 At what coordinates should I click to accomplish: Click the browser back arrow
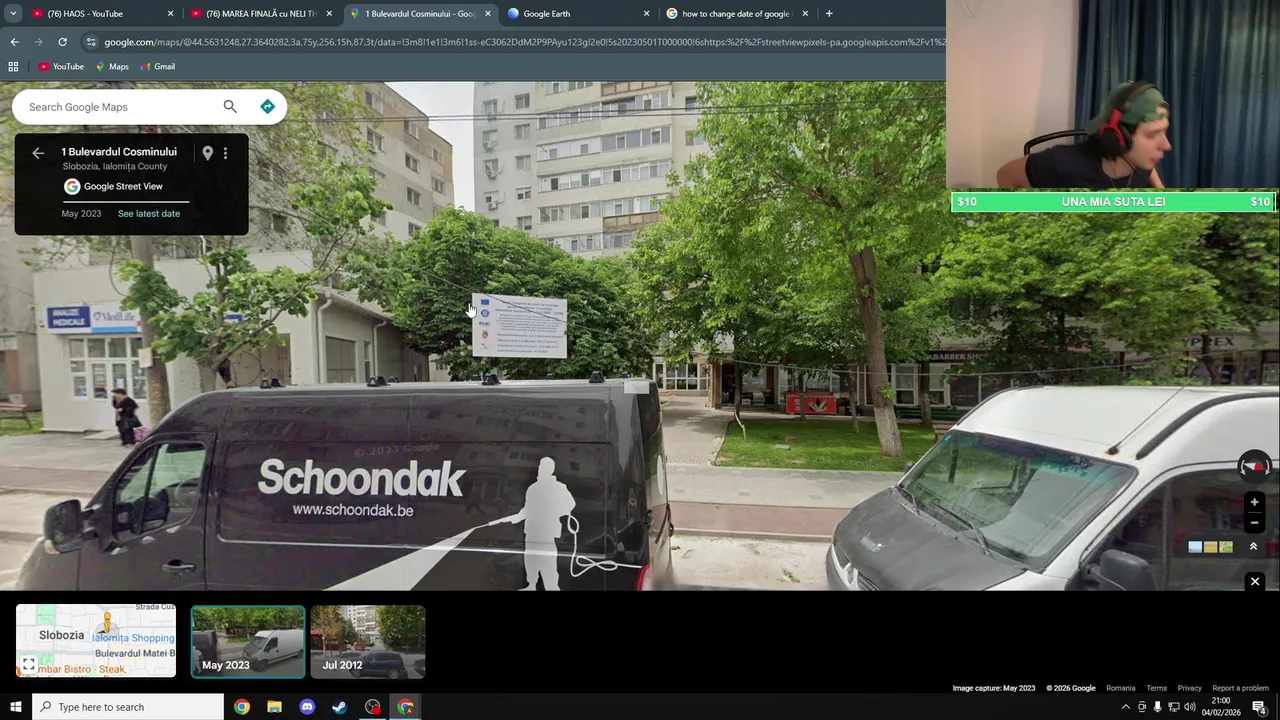tap(14, 42)
